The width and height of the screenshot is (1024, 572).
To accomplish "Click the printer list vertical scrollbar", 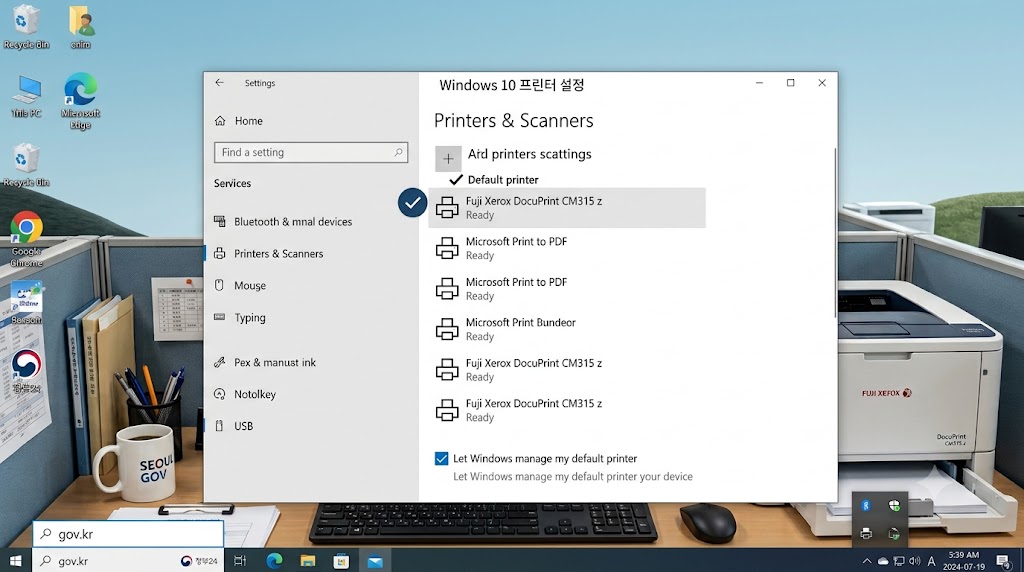I will click(x=835, y=233).
